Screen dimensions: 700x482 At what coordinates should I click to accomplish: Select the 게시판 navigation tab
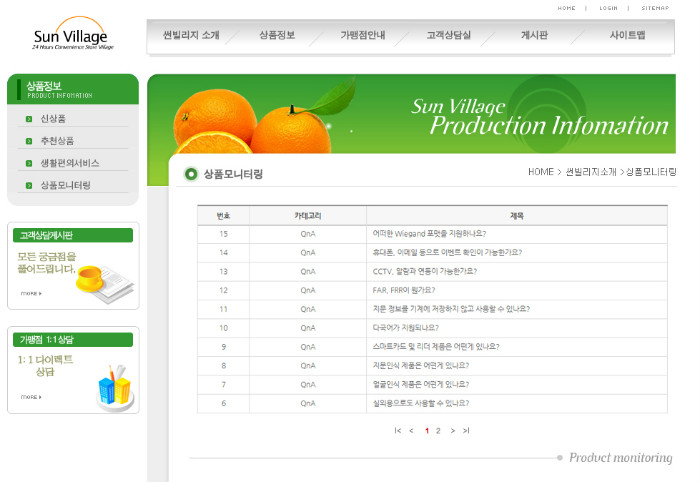534,35
